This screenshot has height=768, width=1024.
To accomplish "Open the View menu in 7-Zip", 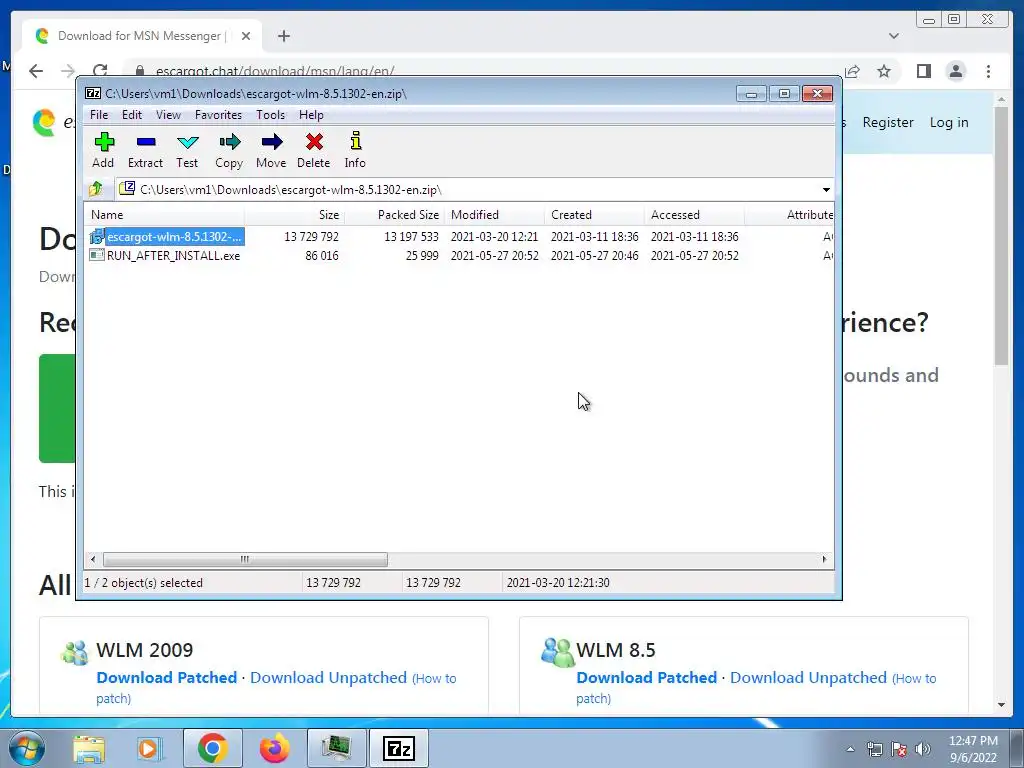I will 168,115.
